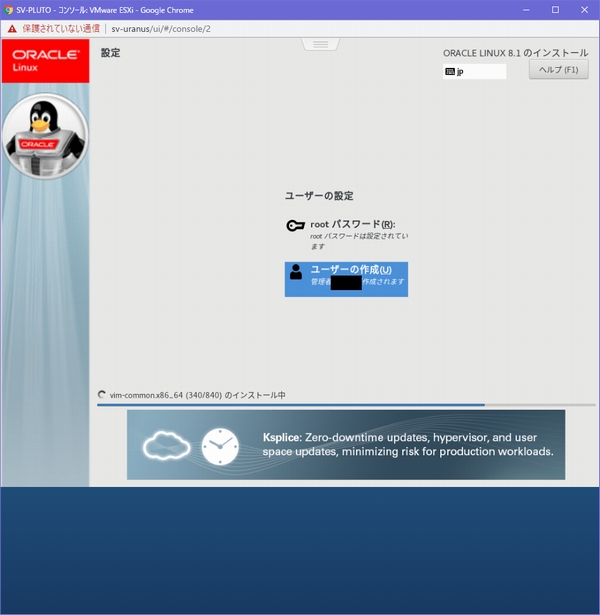Click the sv-uranus console URL text

[x=161, y=29]
